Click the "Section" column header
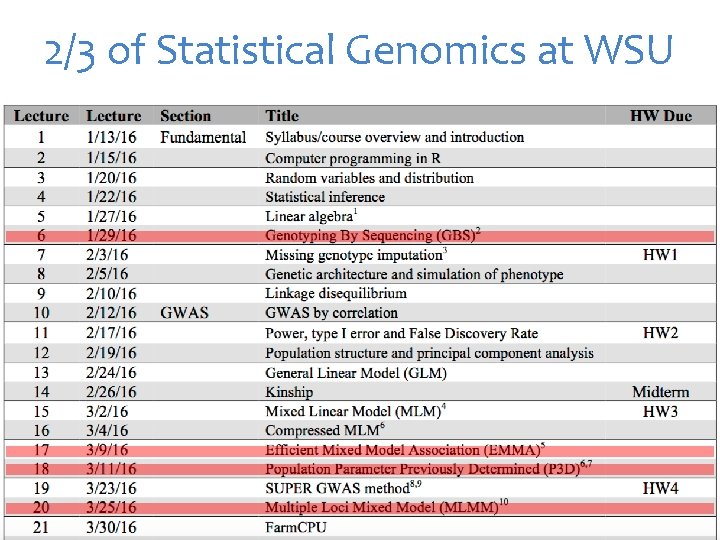Viewport: 720px width, 540px height. click(185, 116)
